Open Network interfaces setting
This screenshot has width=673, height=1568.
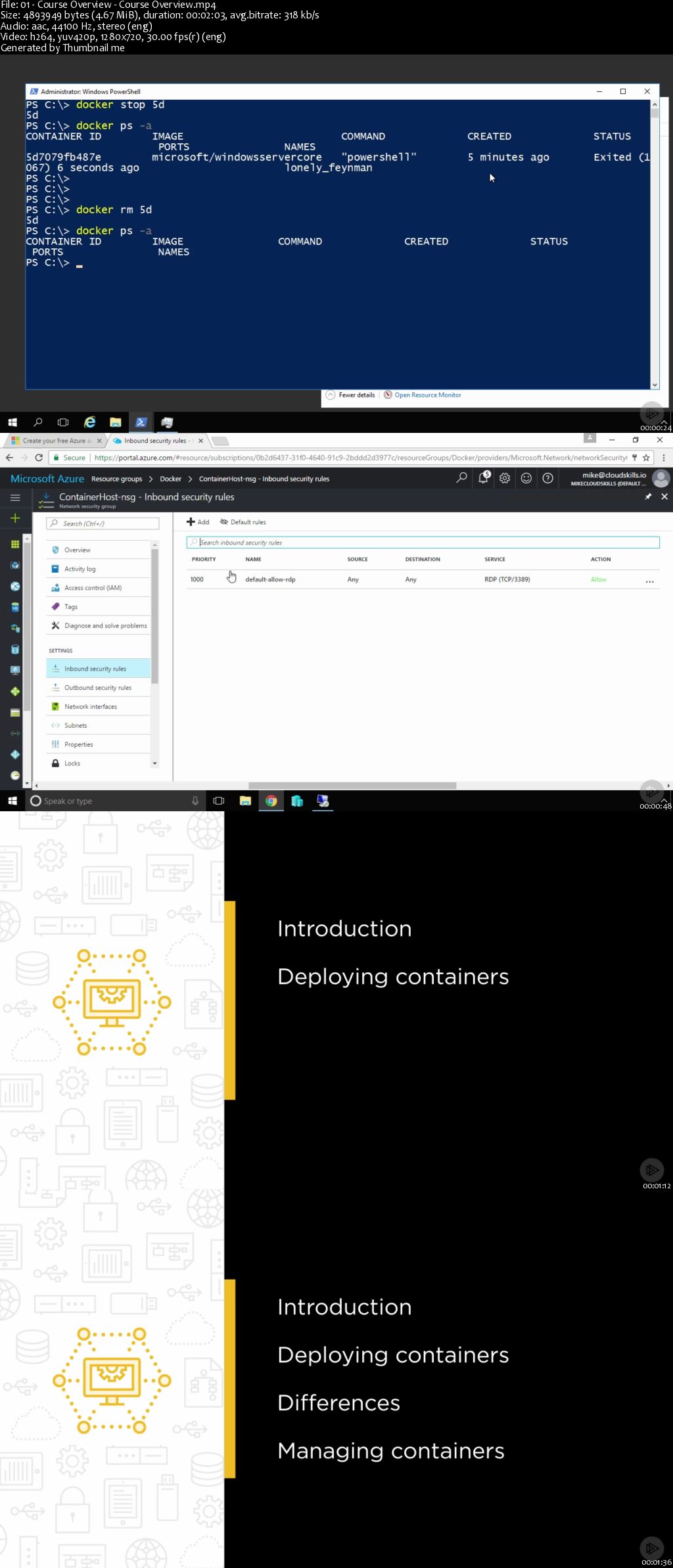[x=99, y=707]
